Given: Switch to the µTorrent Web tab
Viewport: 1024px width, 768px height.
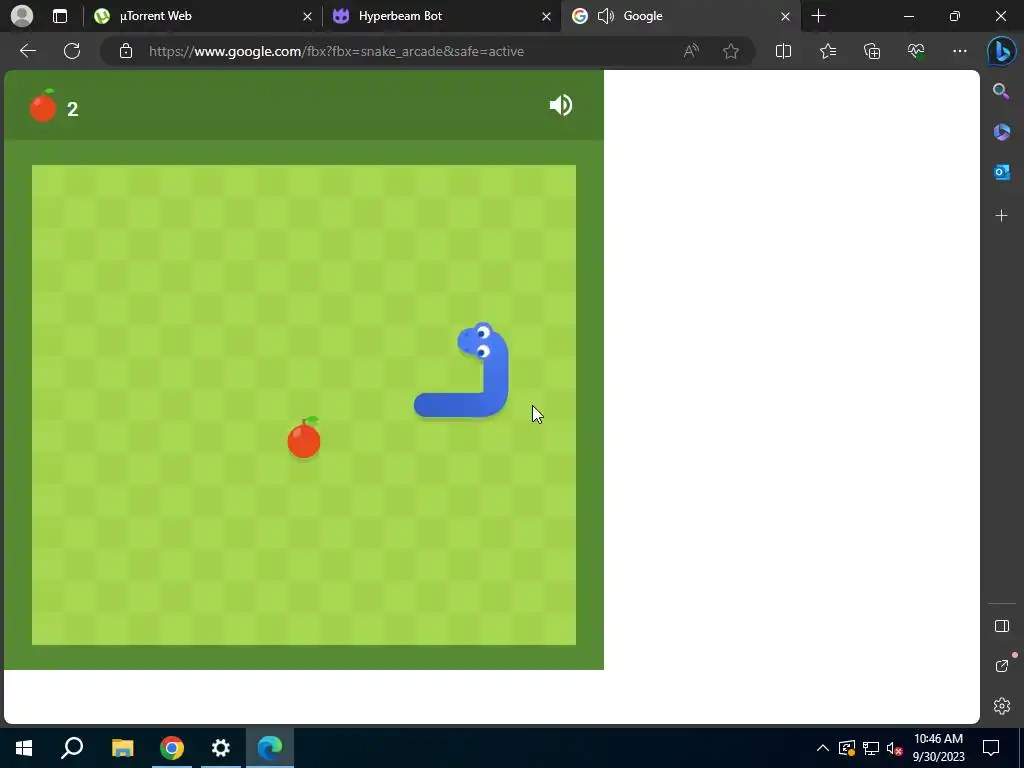Looking at the screenshot, I should tap(202, 16).
